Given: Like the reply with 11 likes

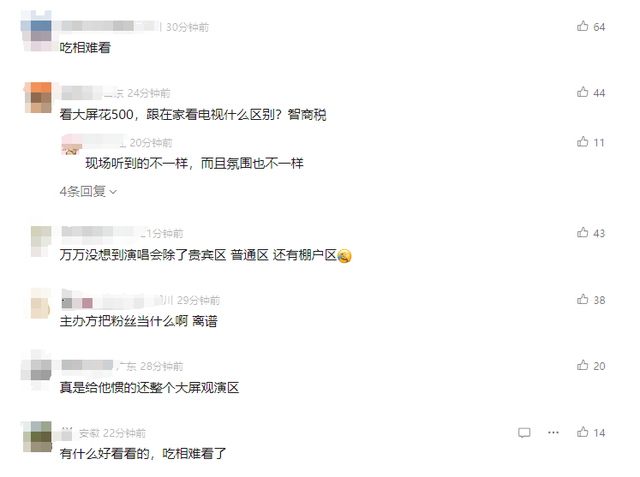Looking at the screenshot, I should coord(582,142).
